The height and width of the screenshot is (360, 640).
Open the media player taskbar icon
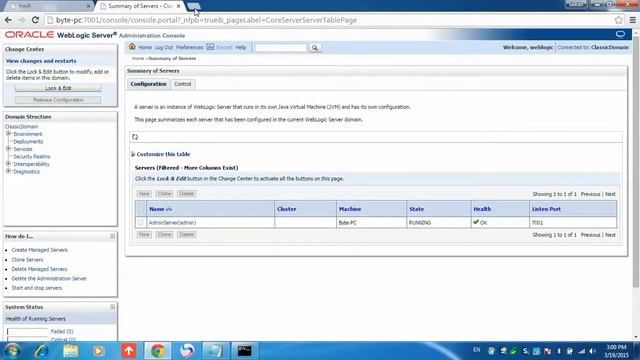coord(98,351)
